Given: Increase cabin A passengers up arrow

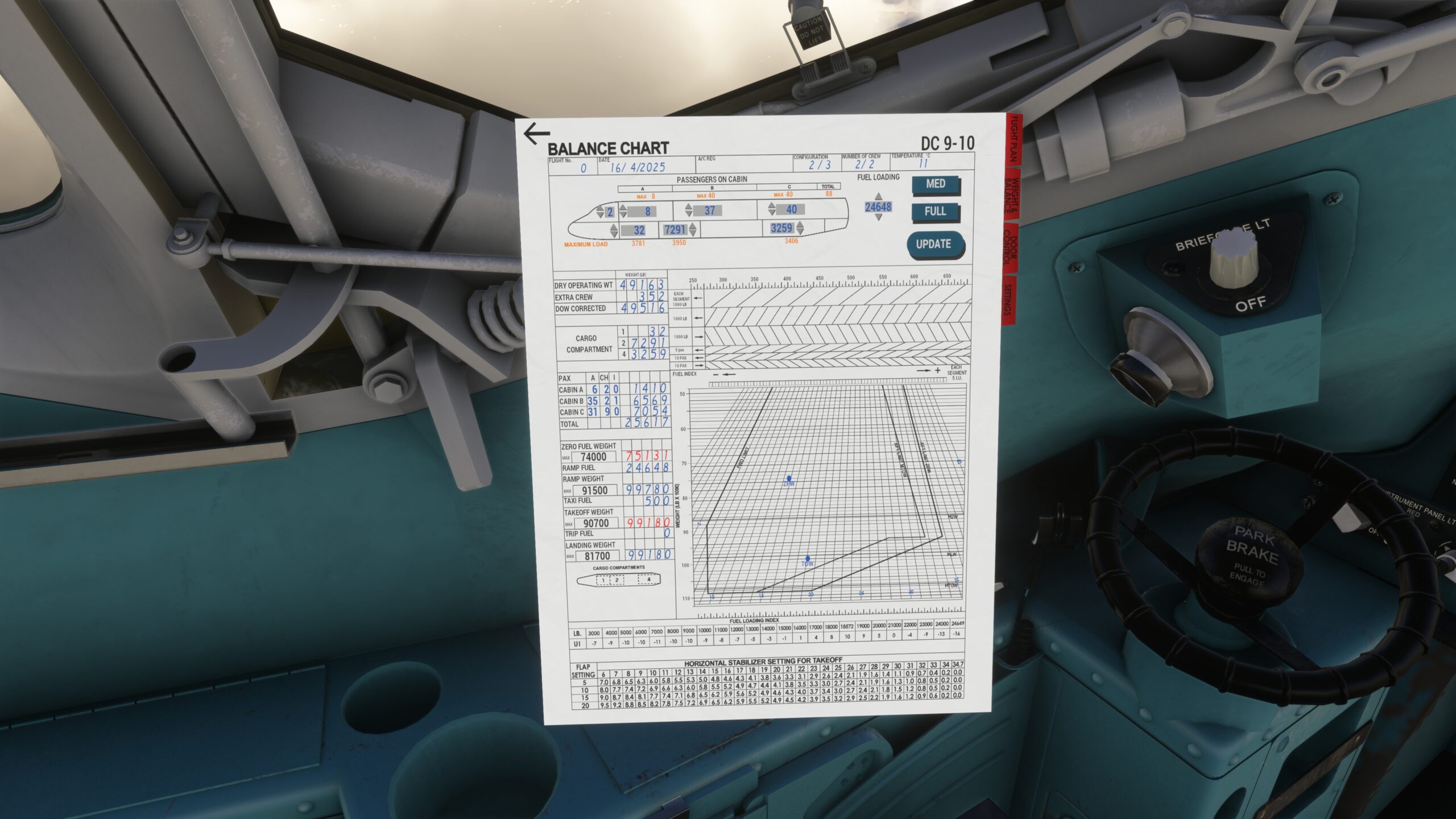Looking at the screenshot, I should click(623, 208).
